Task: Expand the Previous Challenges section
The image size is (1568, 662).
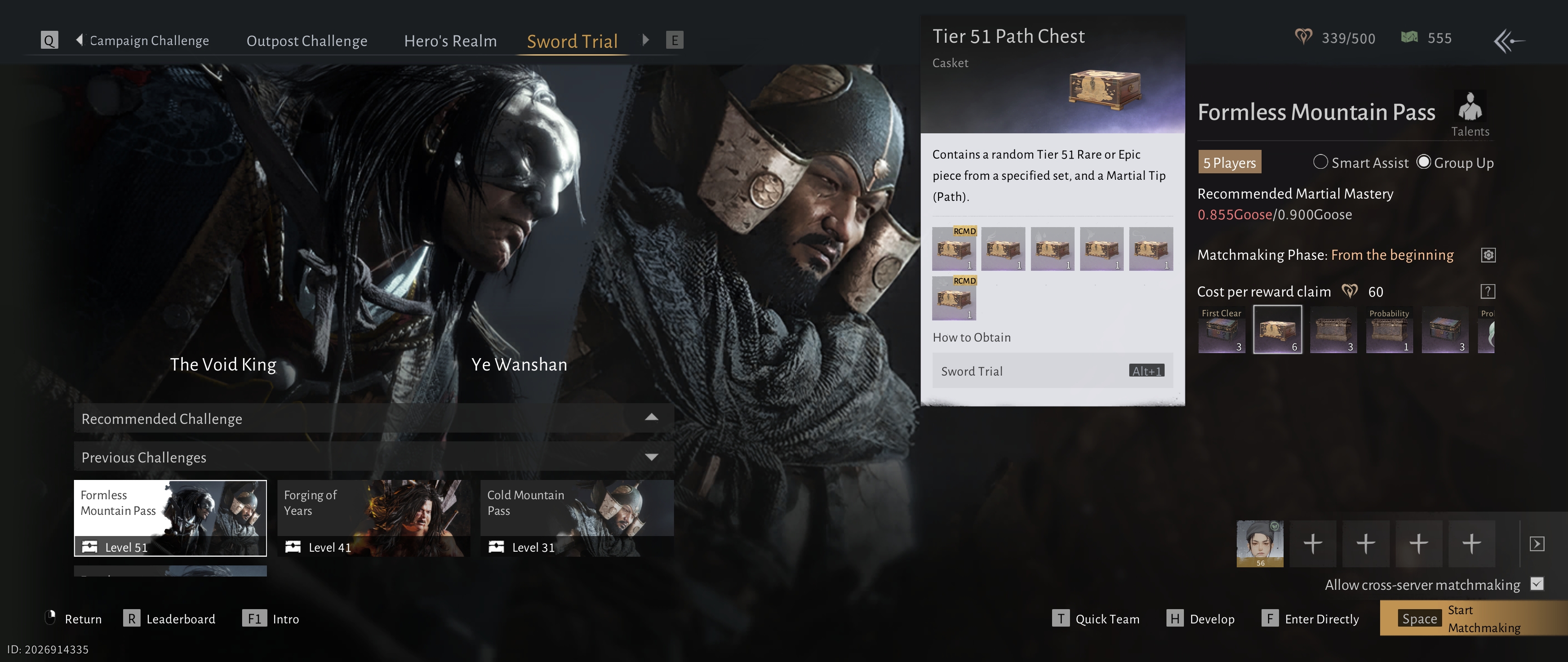Action: [651, 457]
